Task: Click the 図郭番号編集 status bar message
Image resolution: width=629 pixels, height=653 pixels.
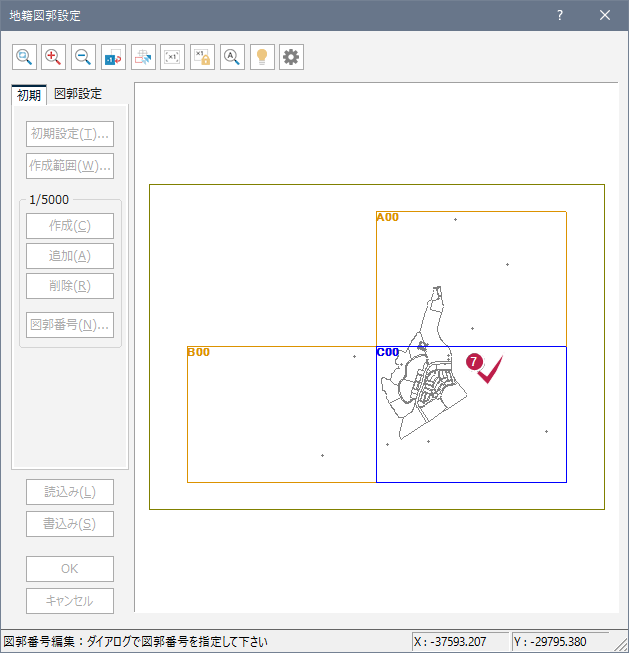Action: [135, 642]
